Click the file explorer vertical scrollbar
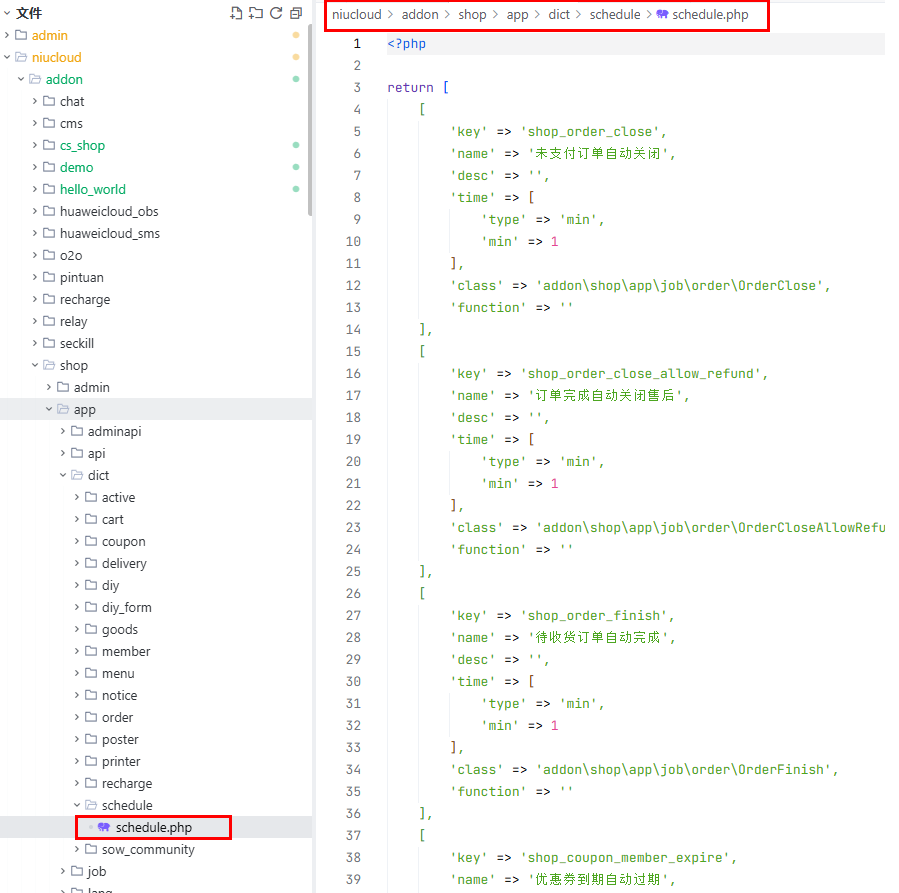The height and width of the screenshot is (893, 899). coord(310,120)
